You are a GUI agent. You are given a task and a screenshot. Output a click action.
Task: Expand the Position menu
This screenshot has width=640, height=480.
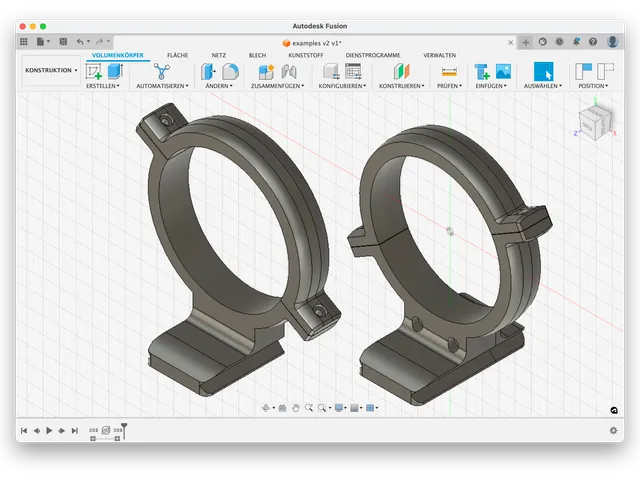coord(593,86)
